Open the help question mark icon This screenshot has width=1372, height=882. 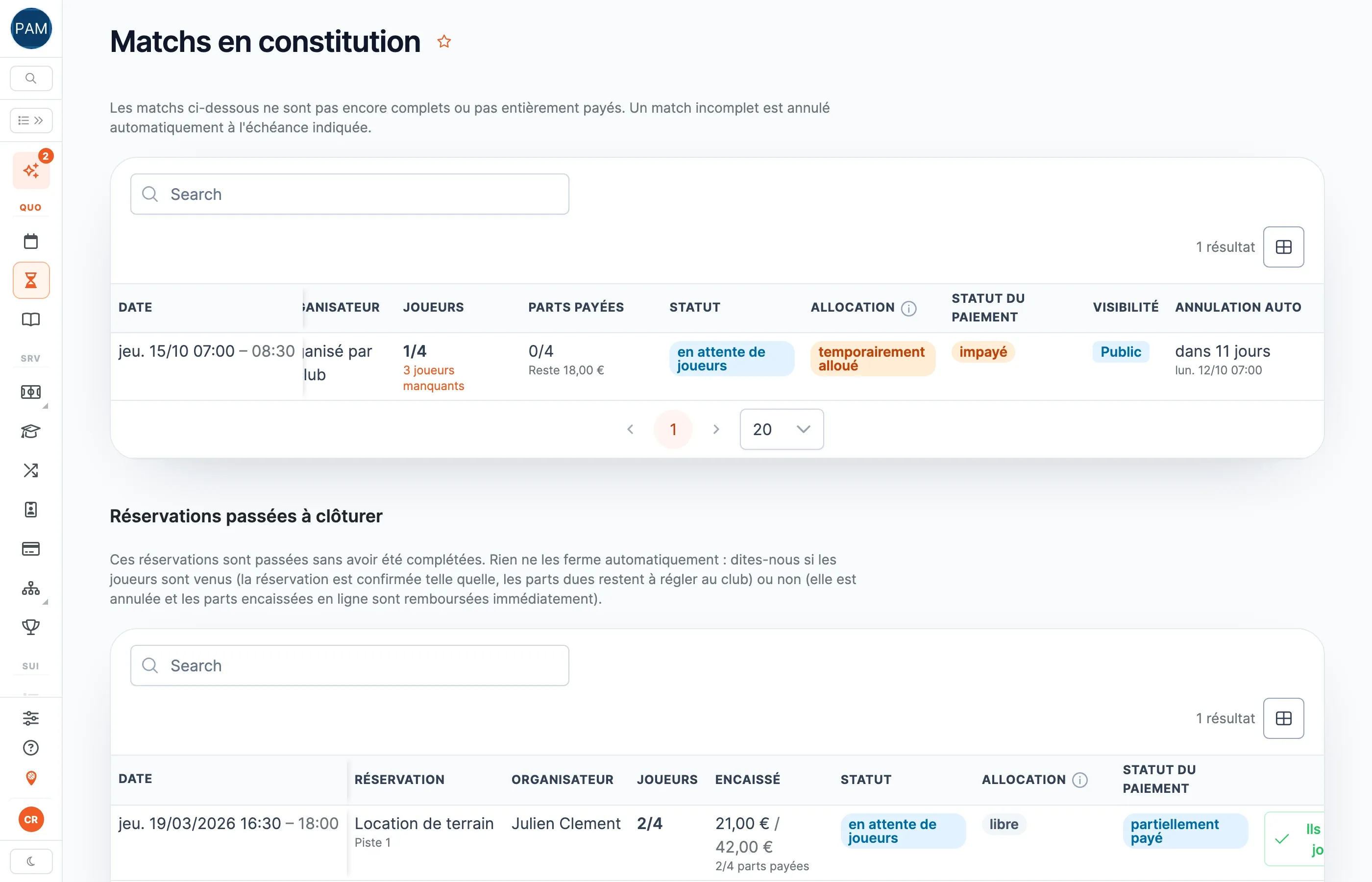coord(31,747)
